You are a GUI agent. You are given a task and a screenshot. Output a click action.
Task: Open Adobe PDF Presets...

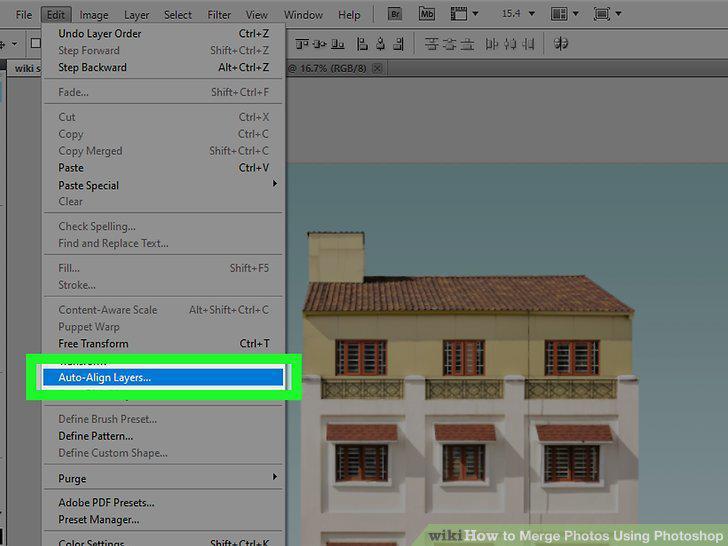(164, 502)
